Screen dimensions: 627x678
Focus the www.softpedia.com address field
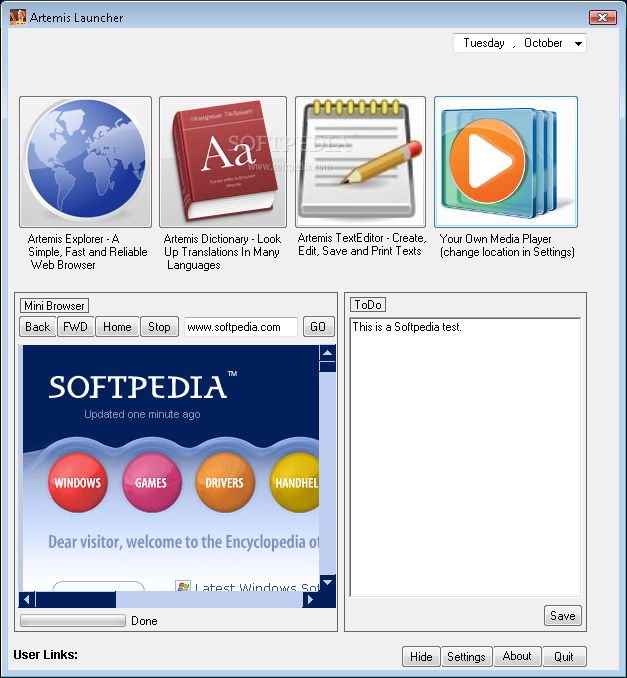(x=241, y=327)
